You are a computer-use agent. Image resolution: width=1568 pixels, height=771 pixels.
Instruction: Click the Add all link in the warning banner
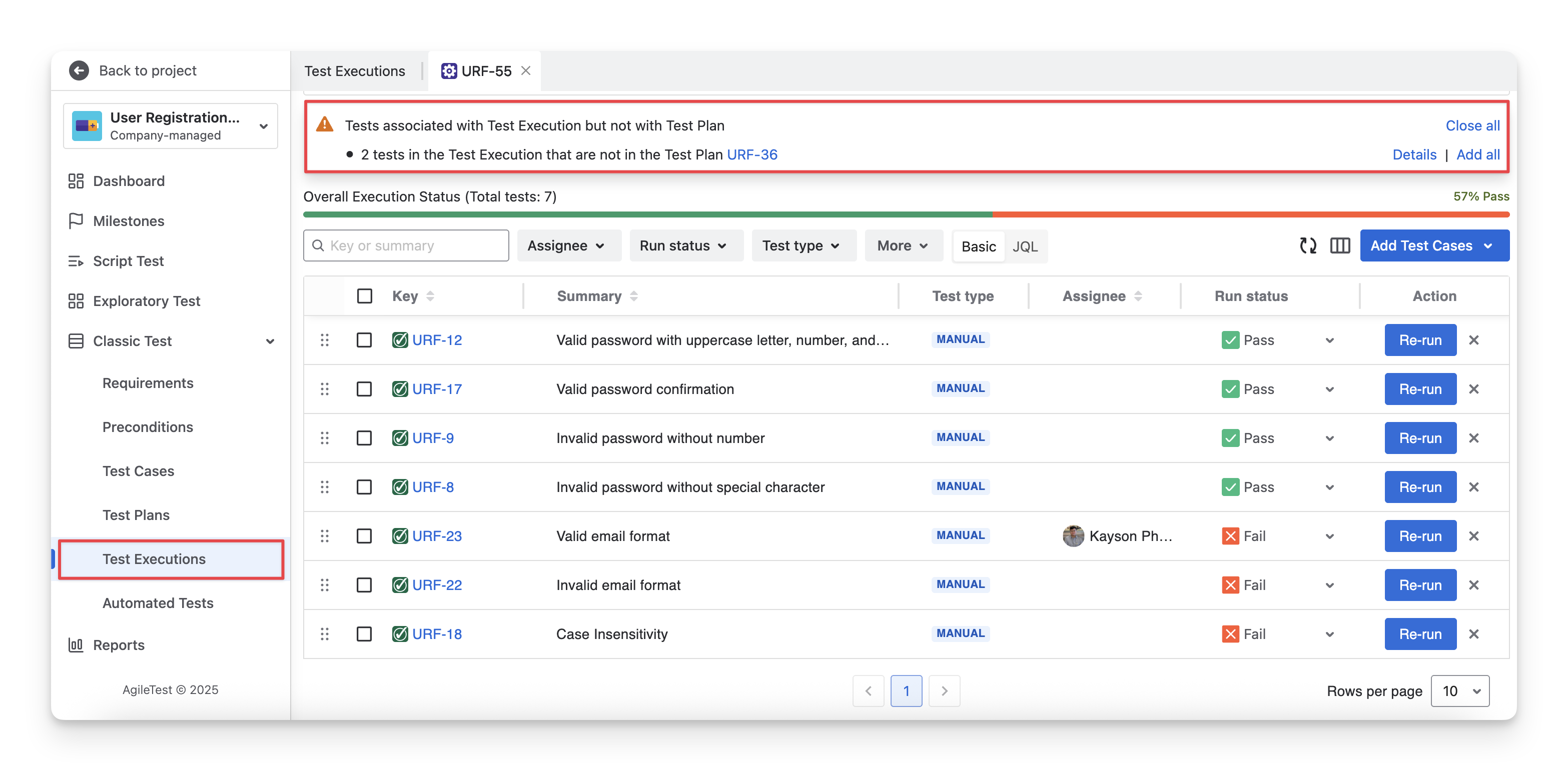tap(1477, 154)
